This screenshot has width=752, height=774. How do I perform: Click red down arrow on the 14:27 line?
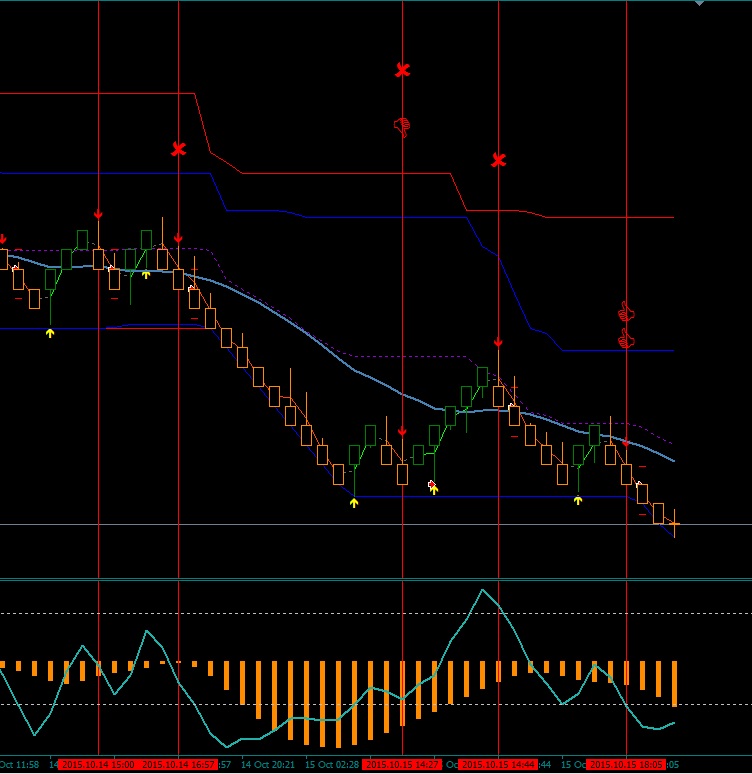coord(402,432)
